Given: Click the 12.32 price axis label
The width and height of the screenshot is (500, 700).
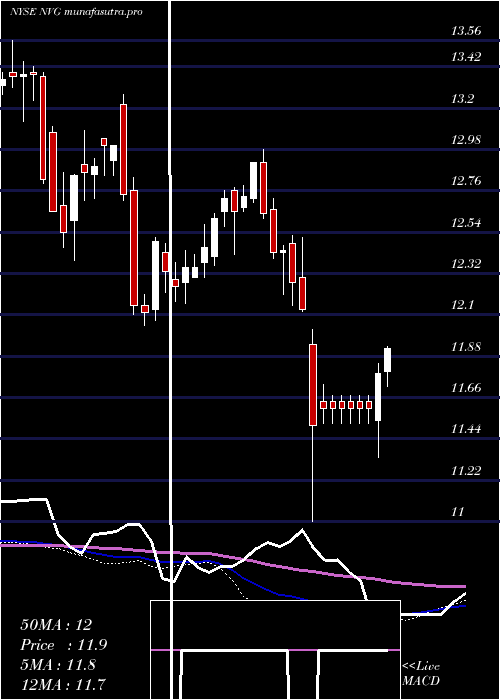Looking at the screenshot, I should coord(466,263).
